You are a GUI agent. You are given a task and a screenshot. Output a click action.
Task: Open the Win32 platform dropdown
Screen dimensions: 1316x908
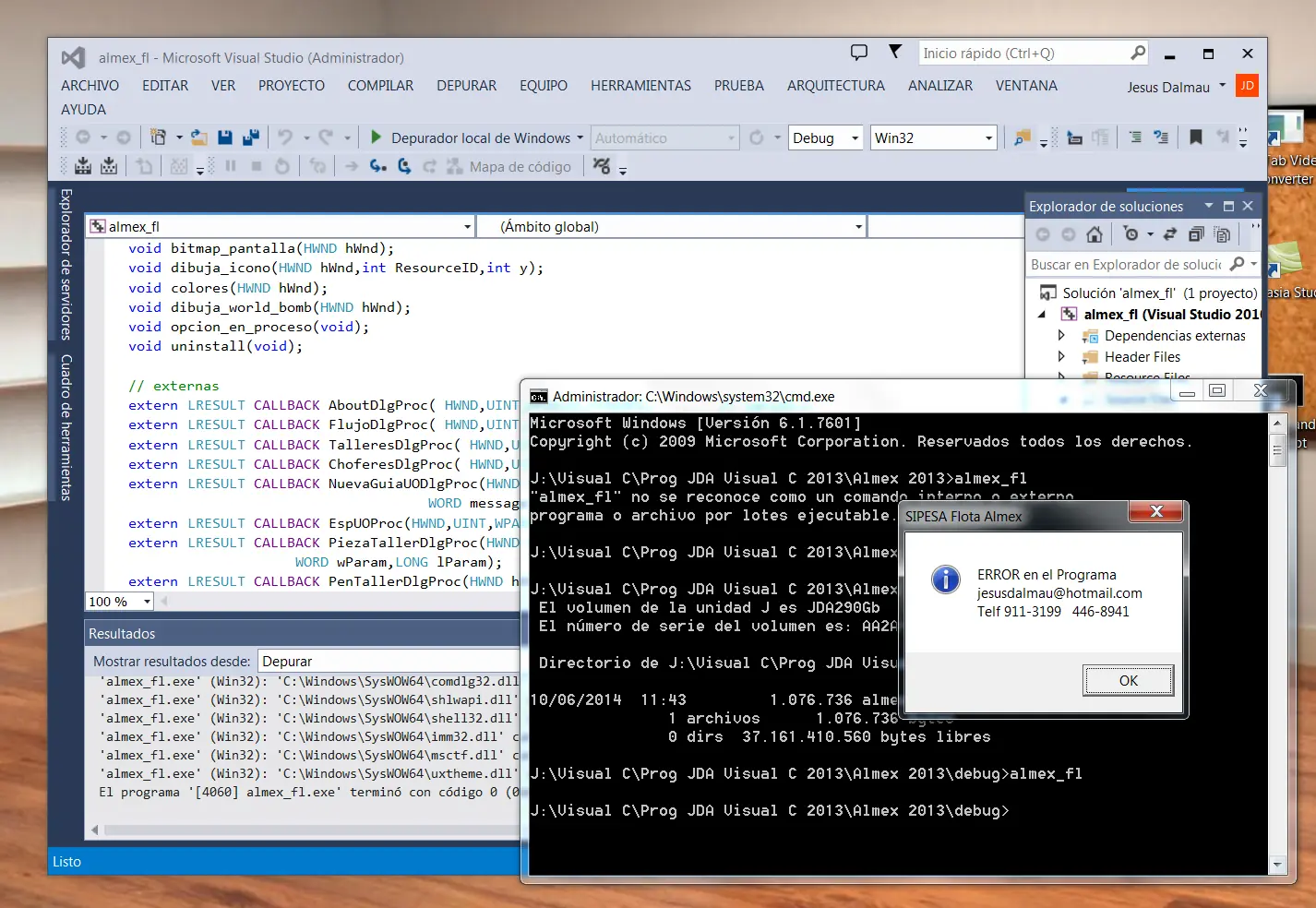[988, 138]
